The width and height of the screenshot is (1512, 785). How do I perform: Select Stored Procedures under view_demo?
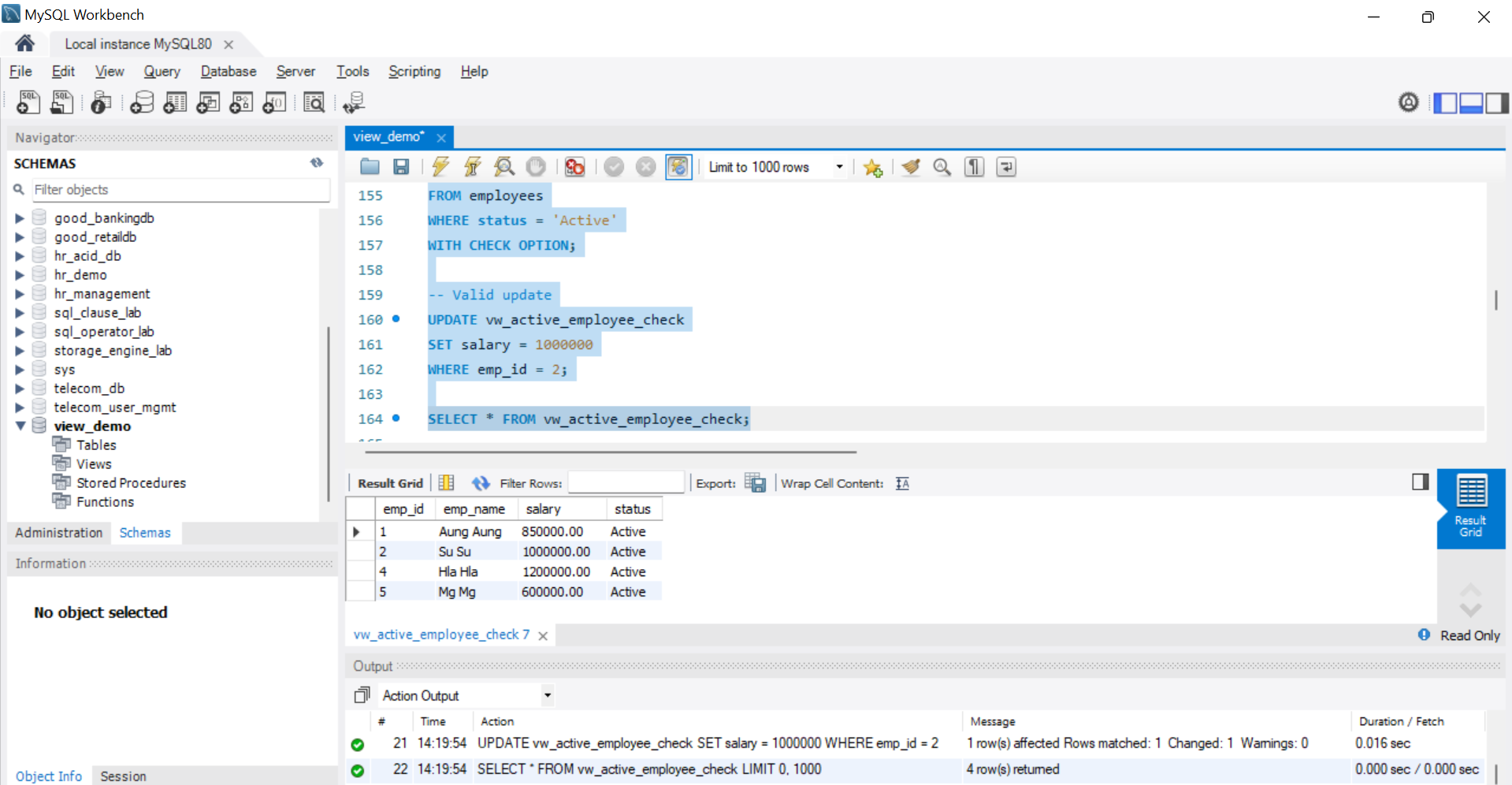131,483
